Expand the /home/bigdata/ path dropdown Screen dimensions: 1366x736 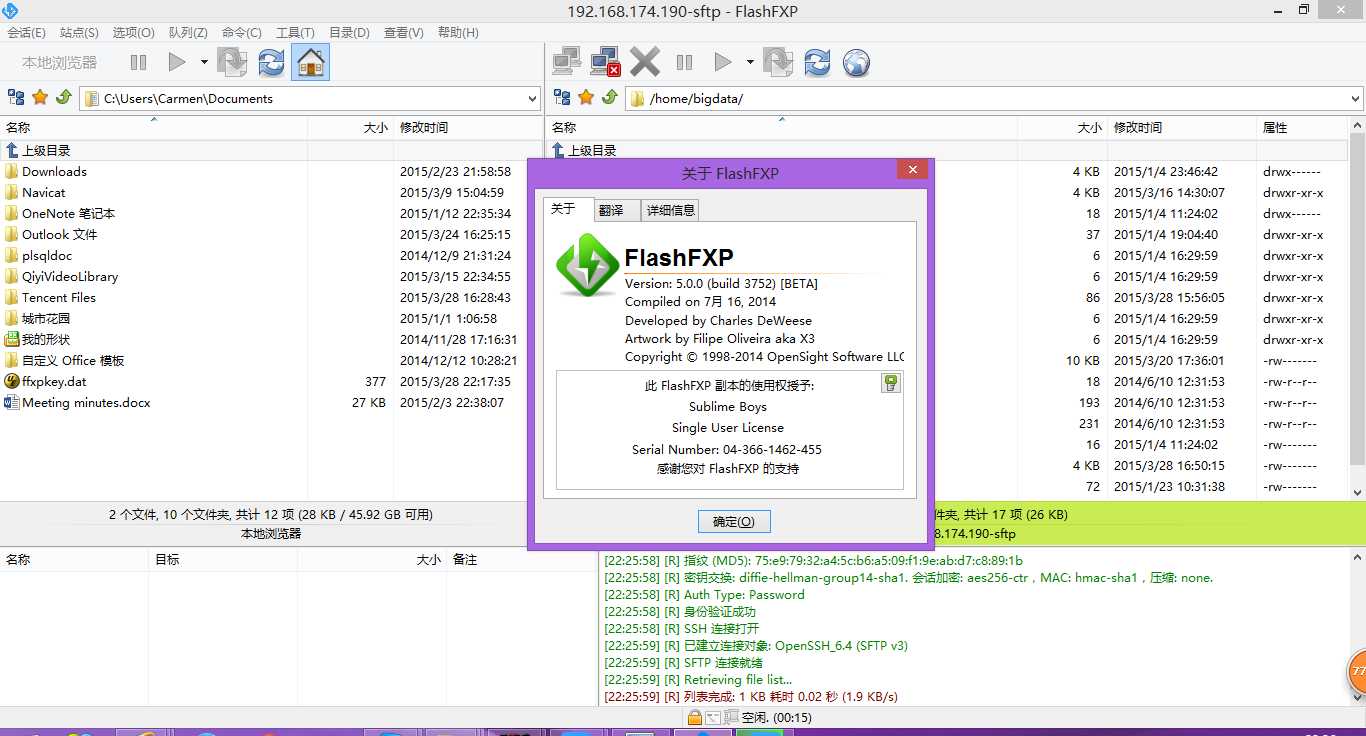1355,99
